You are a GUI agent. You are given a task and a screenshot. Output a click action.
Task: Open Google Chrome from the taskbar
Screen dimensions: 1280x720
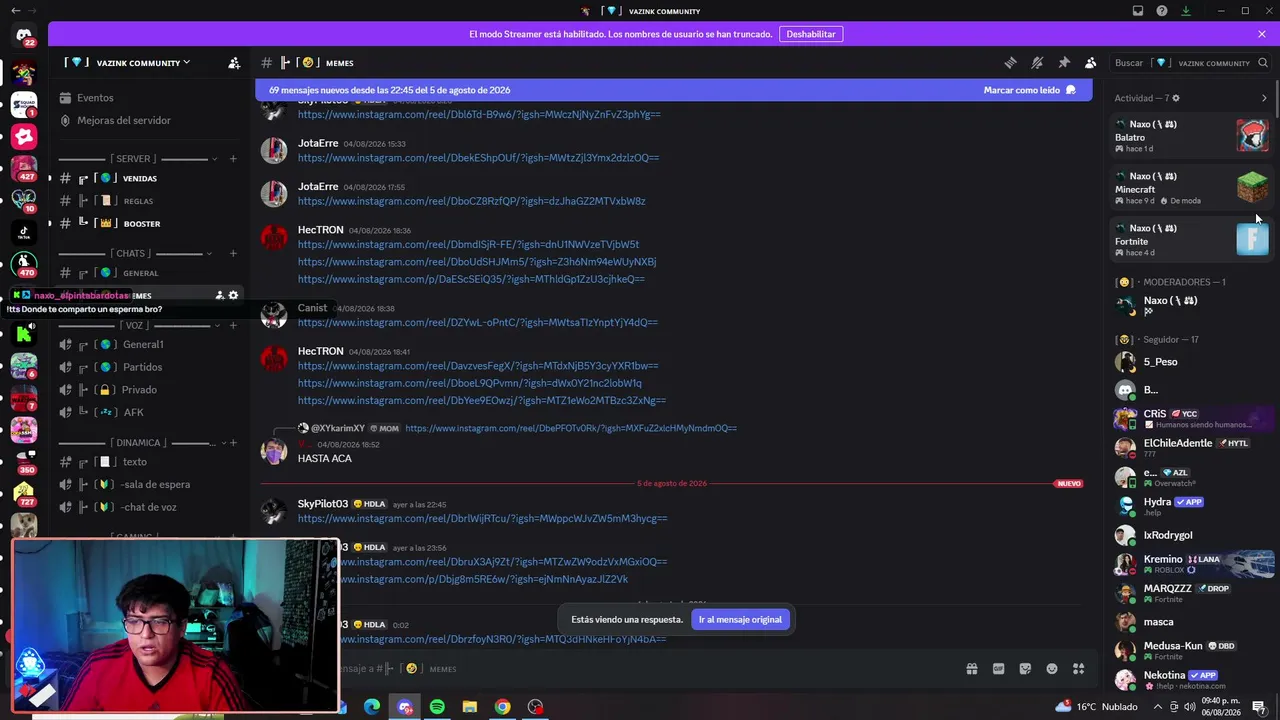pos(502,707)
